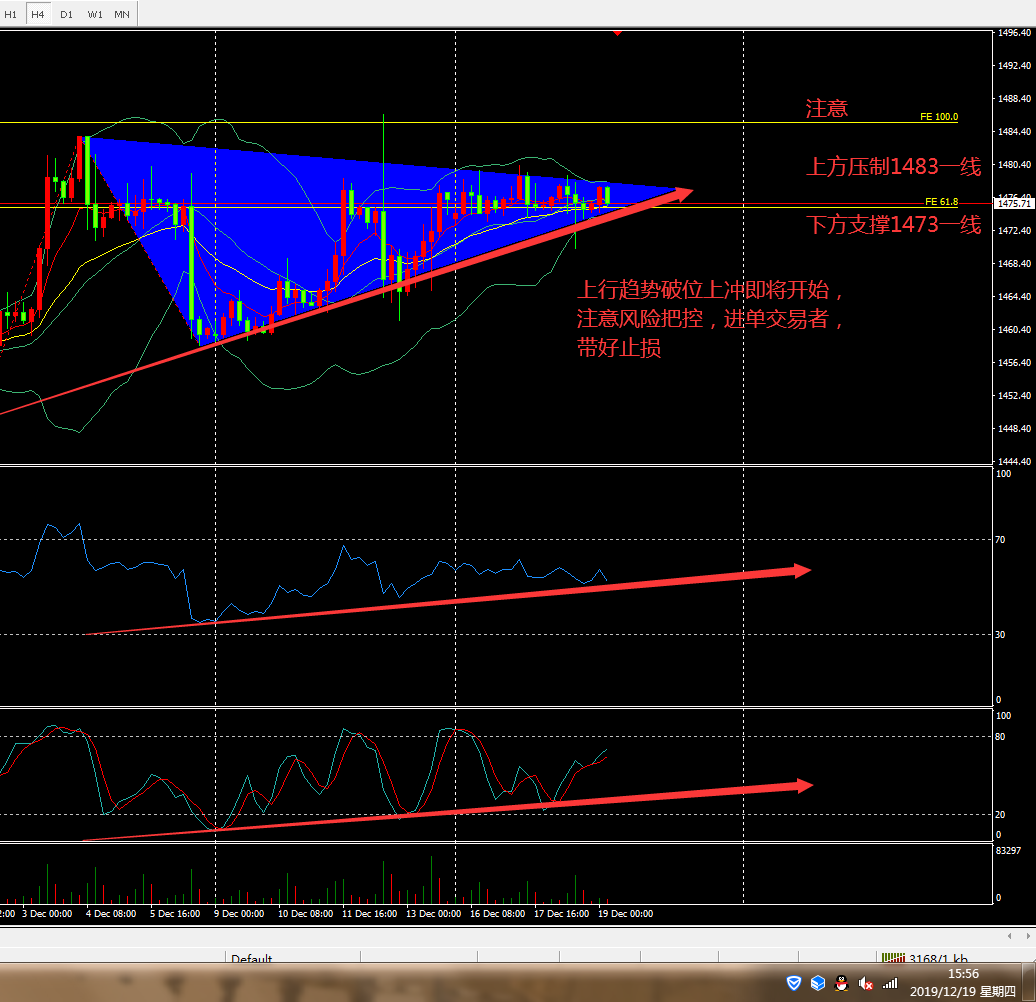
Task: Click the 13 Dec 00:00 time axis label
Action: 433,913
